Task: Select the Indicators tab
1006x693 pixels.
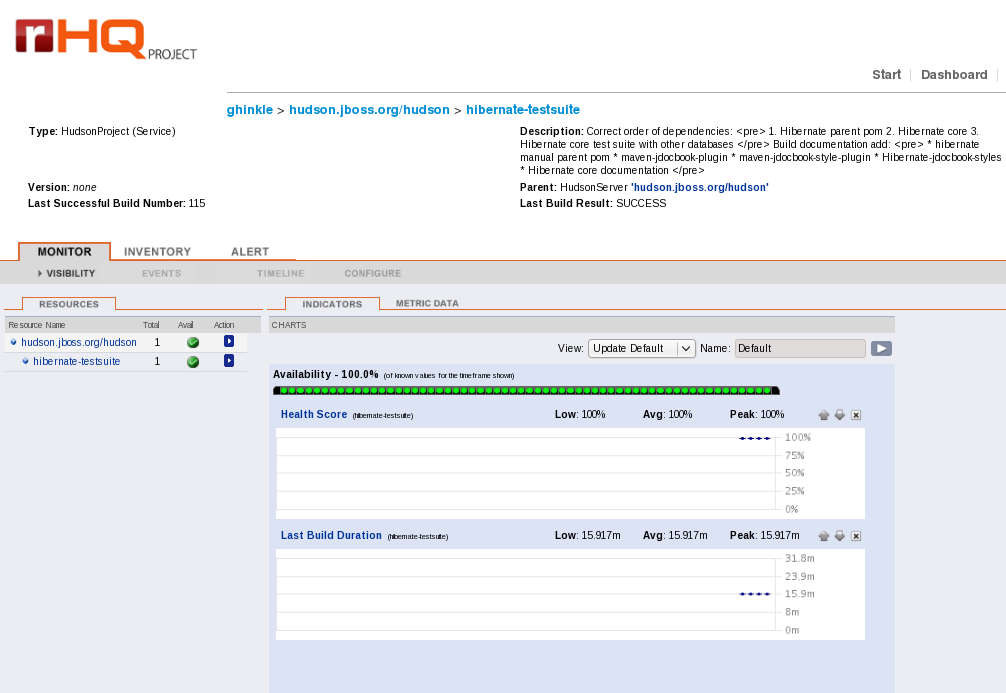Action: click(x=332, y=304)
